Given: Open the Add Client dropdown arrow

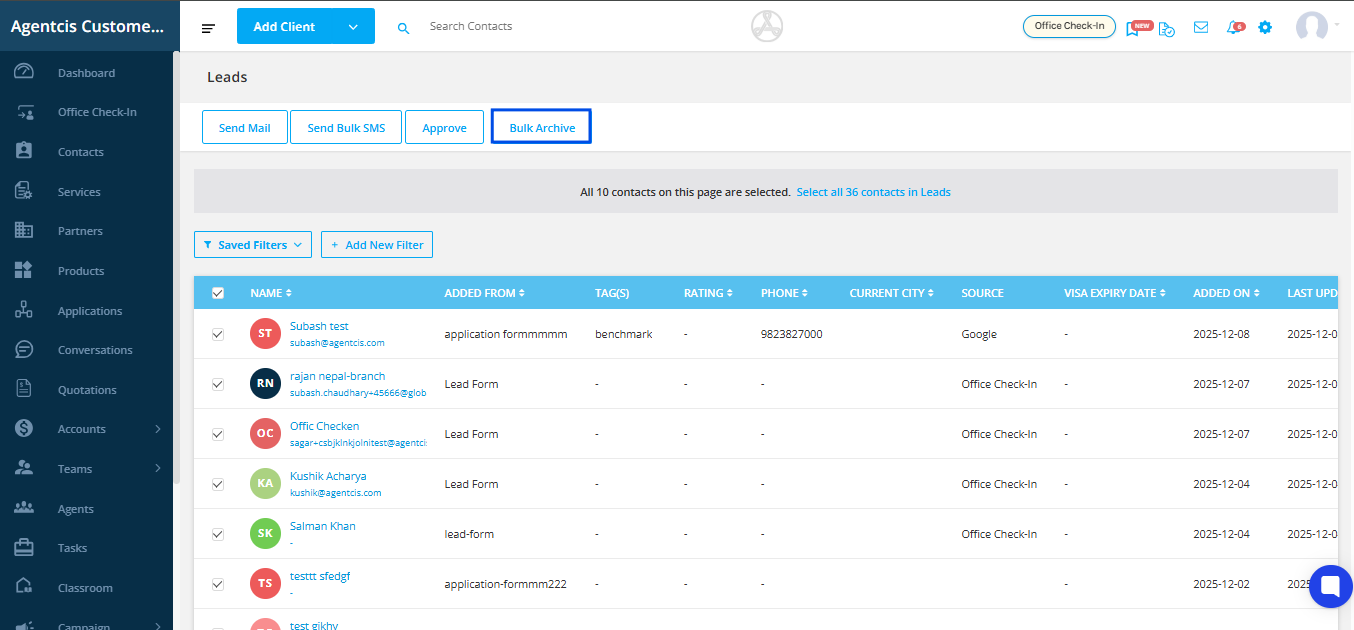Looking at the screenshot, I should click(353, 27).
